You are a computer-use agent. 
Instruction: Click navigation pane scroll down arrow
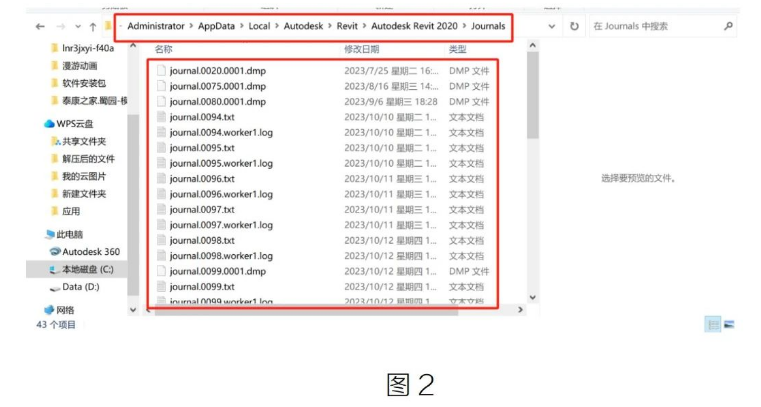133,310
